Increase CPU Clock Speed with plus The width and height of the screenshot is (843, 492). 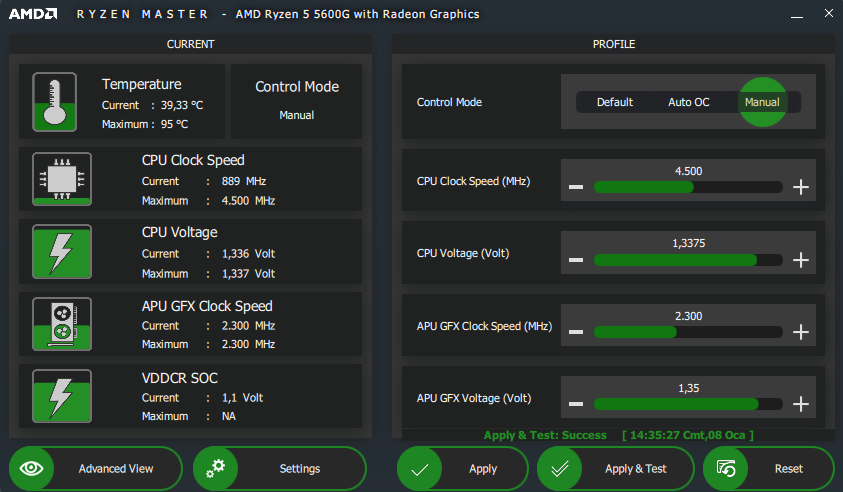click(x=800, y=187)
